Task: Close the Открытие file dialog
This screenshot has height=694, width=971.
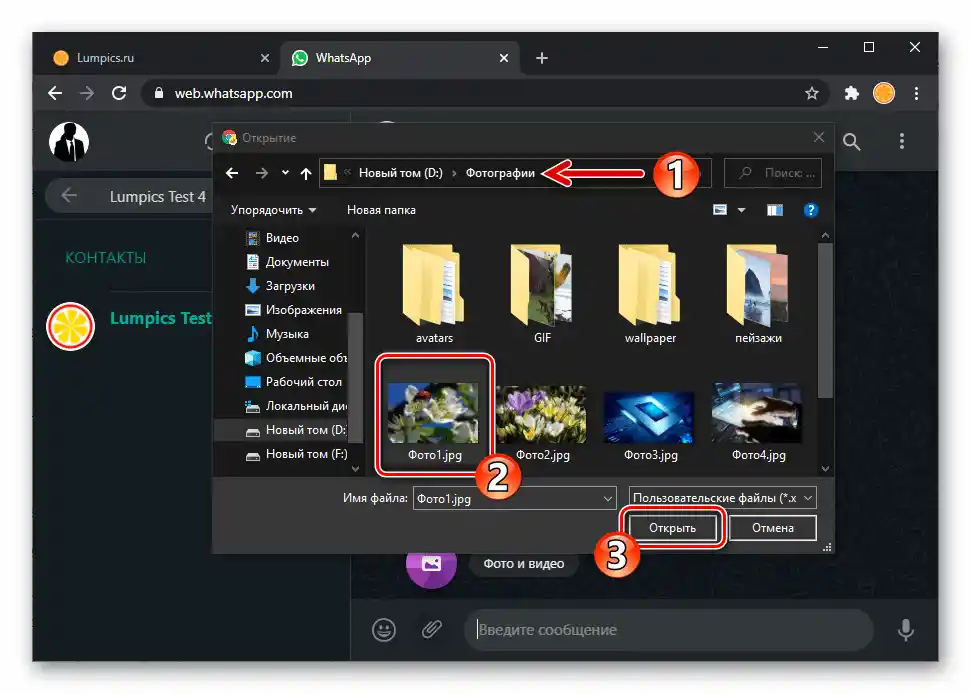Action: [819, 137]
